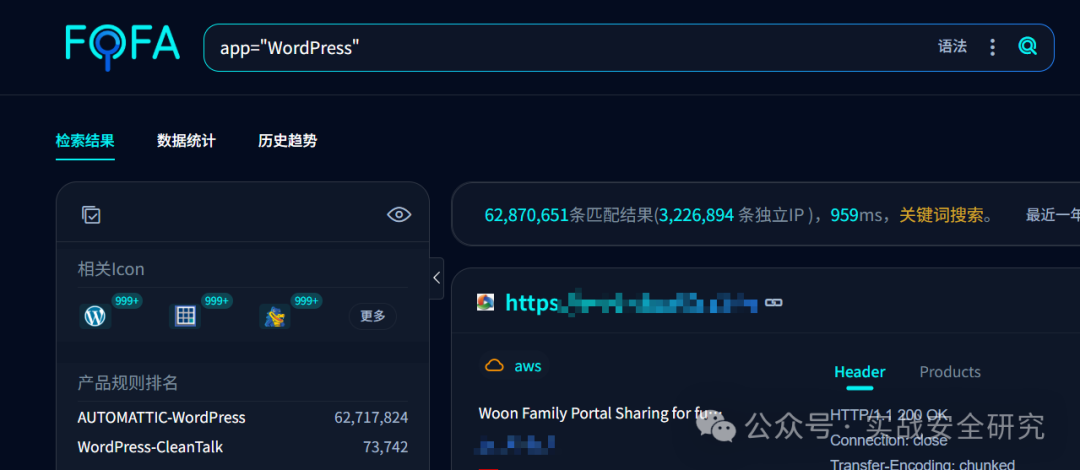1080x470 pixels.
Task: Click the WordPress-CleanTalk rule
Action: click(150, 447)
